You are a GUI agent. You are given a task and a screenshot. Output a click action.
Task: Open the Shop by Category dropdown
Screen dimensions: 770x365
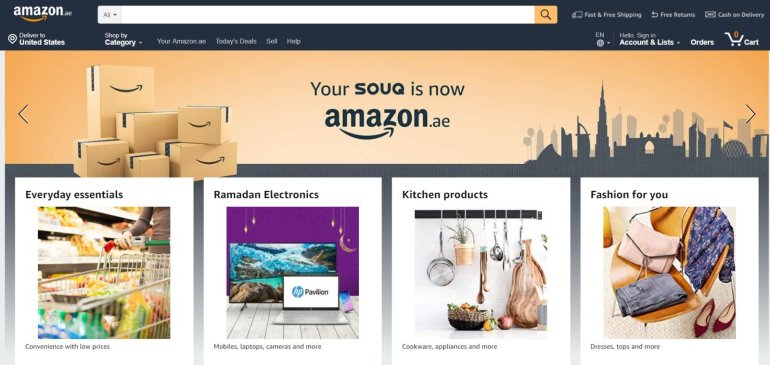click(x=123, y=39)
